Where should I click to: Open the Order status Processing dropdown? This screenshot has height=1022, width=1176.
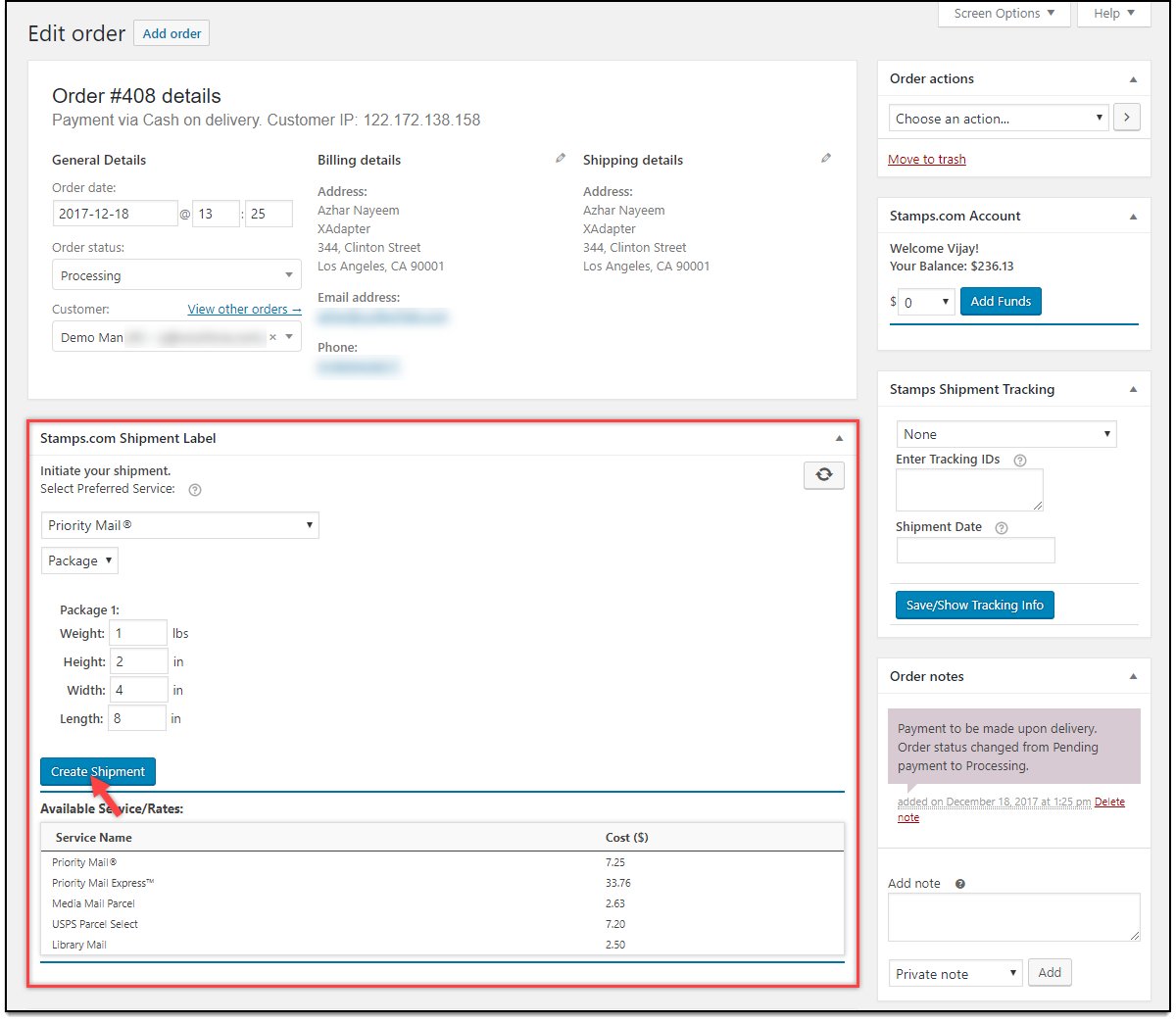[x=176, y=275]
